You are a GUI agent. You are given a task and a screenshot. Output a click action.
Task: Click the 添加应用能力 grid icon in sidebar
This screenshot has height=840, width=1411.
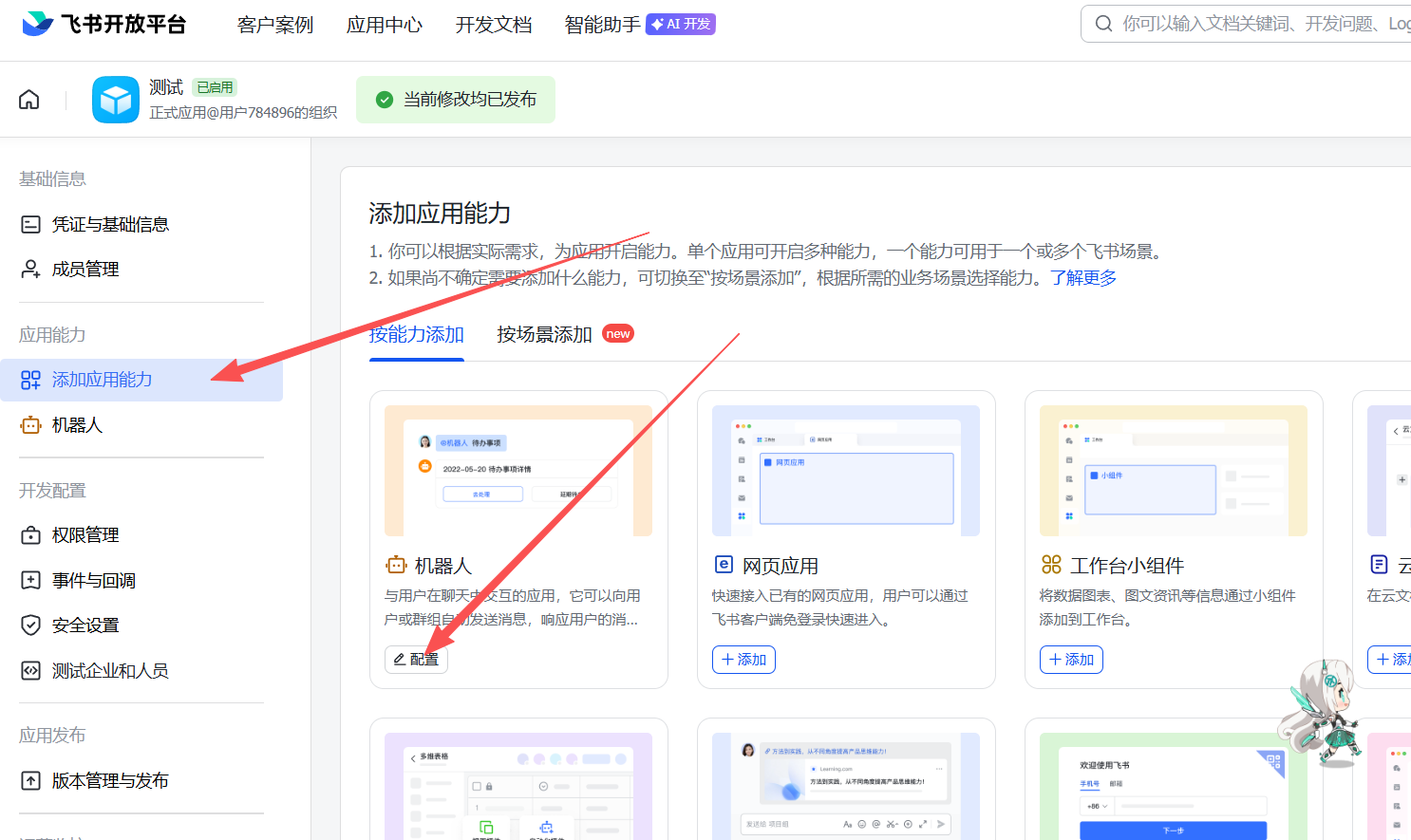point(31,380)
